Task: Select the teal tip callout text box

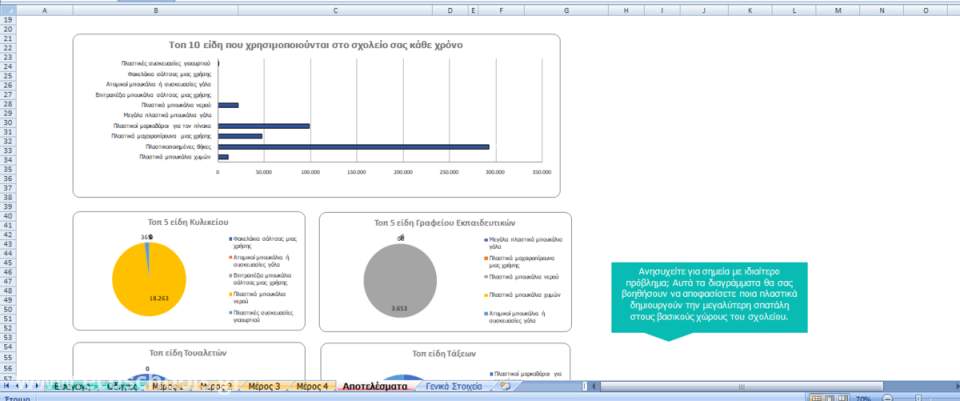Action: point(708,295)
